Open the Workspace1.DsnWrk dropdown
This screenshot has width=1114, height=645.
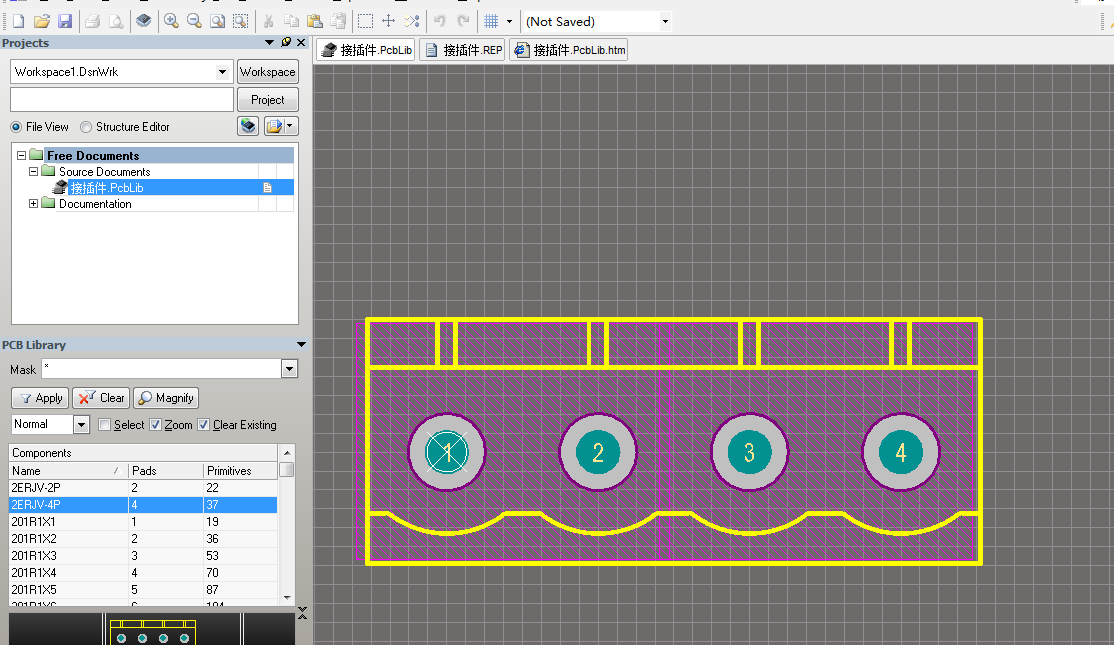click(222, 72)
